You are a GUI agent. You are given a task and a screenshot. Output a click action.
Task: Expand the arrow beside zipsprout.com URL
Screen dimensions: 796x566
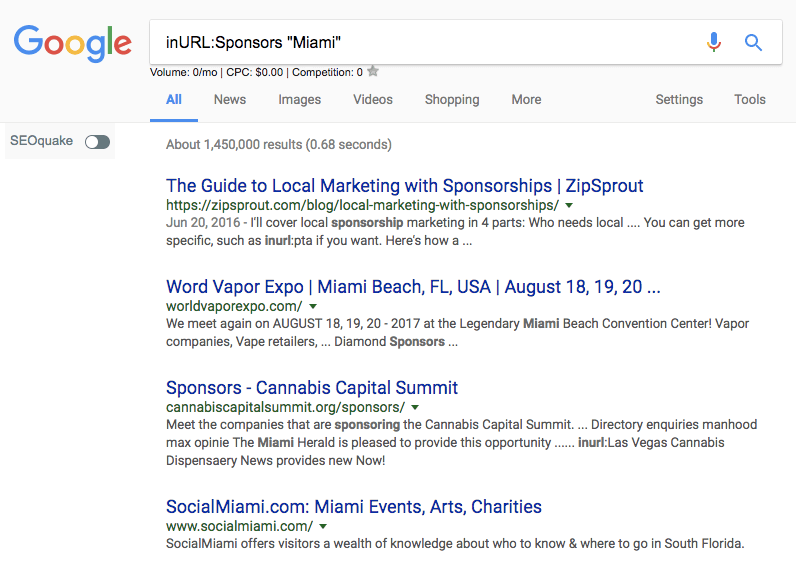[569, 206]
